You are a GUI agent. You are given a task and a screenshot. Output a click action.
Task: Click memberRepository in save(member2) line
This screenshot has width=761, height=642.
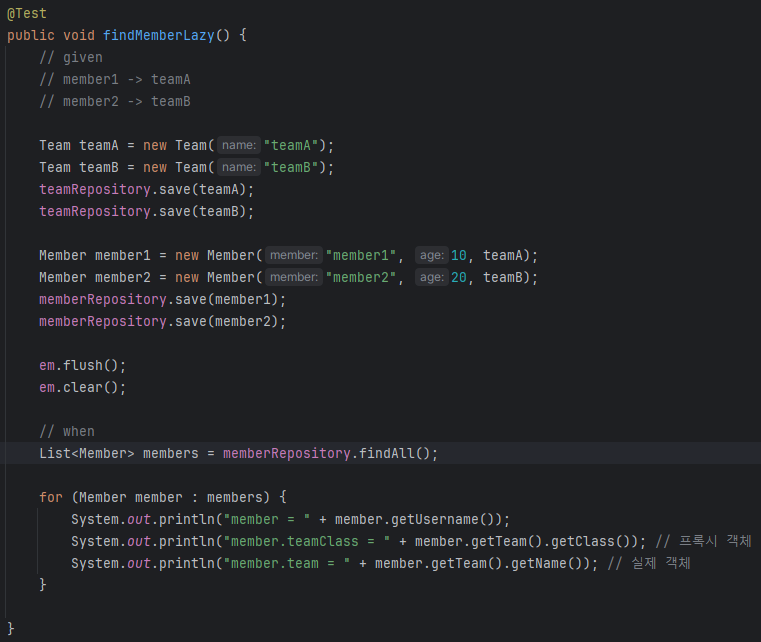(x=103, y=321)
